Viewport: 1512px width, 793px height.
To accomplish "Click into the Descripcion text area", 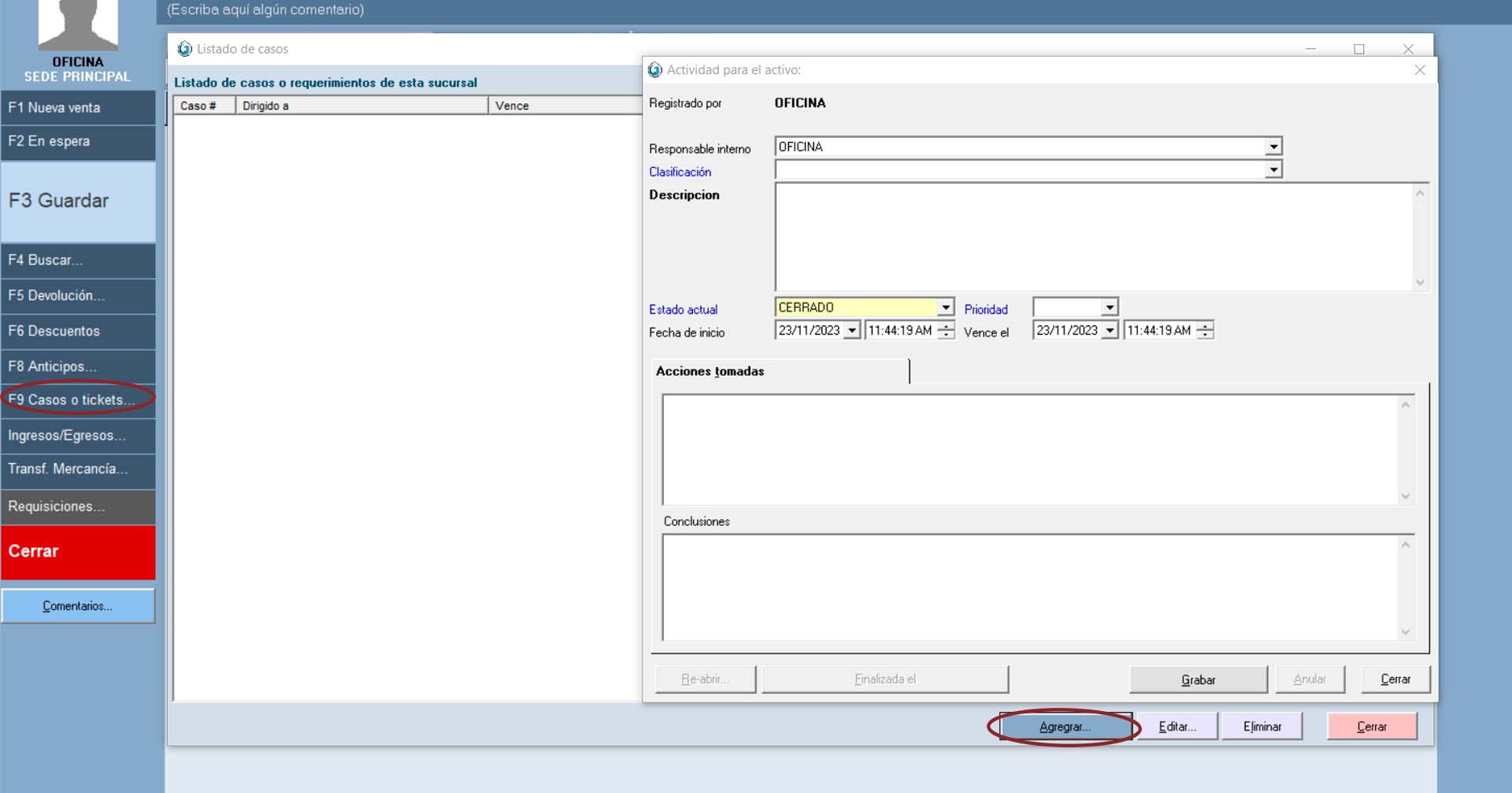I will point(1095,237).
